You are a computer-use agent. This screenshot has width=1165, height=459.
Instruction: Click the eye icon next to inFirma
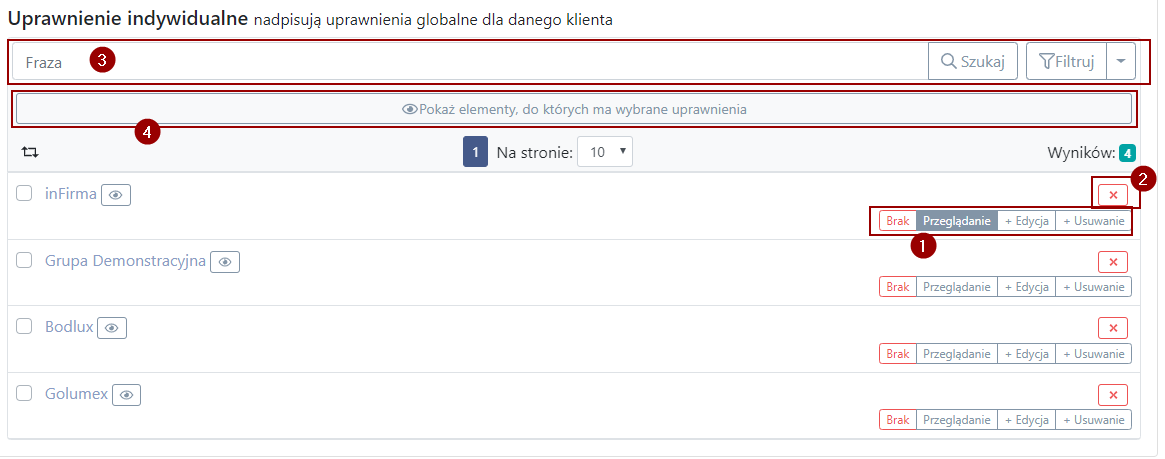[116, 195]
